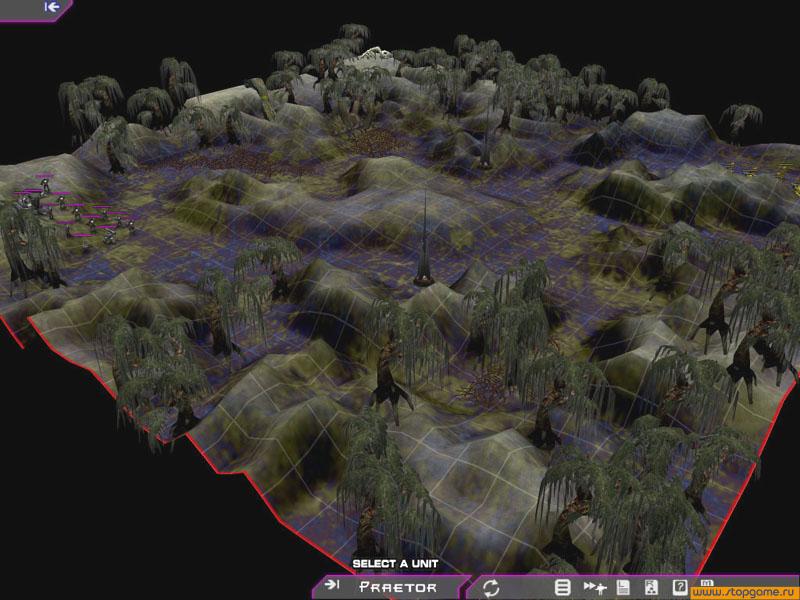The height and width of the screenshot is (600, 800).
Task: Open the stacked-lines menu icon
Action: tap(563, 587)
